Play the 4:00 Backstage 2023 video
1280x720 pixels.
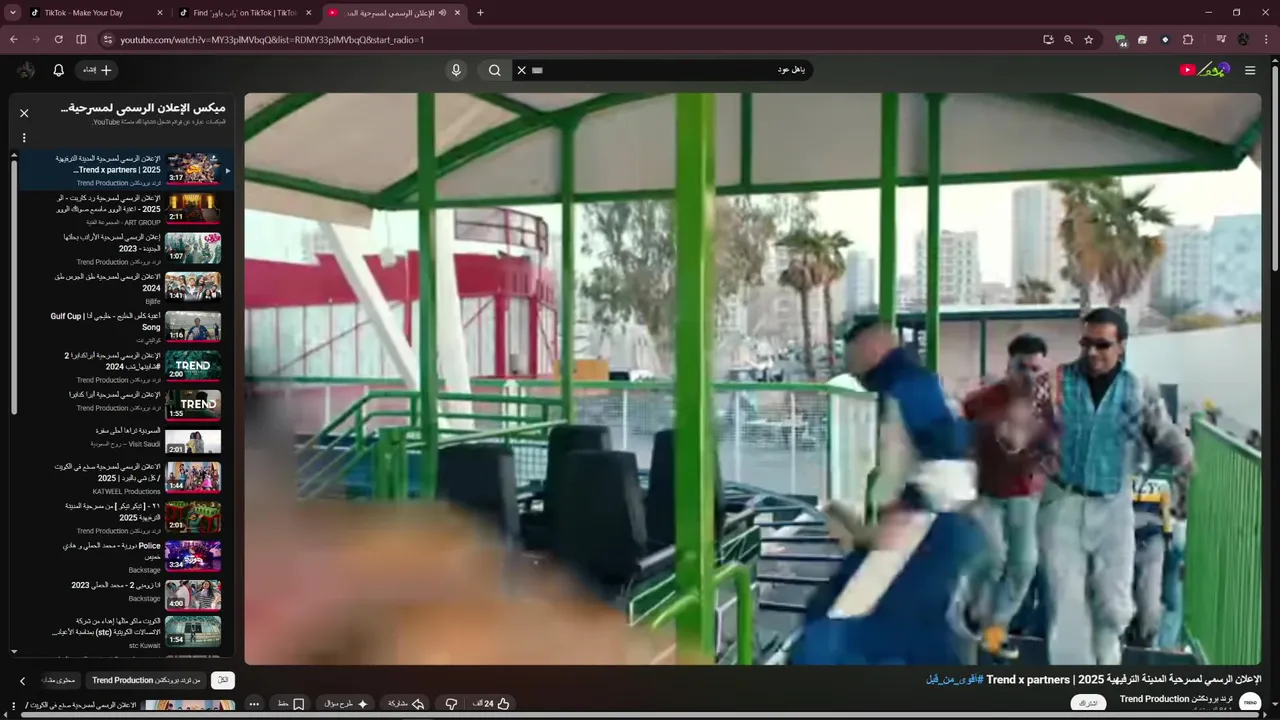[x=193, y=595]
